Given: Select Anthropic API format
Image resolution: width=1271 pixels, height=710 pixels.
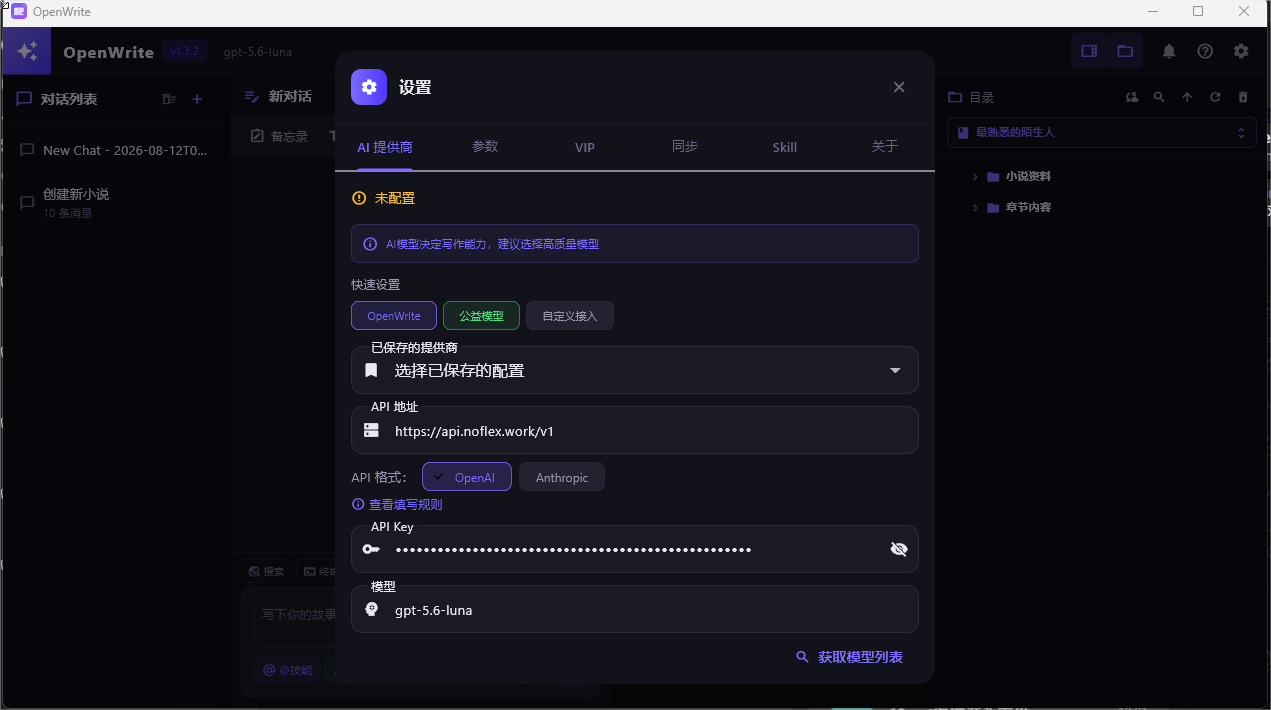Looking at the screenshot, I should point(562,477).
